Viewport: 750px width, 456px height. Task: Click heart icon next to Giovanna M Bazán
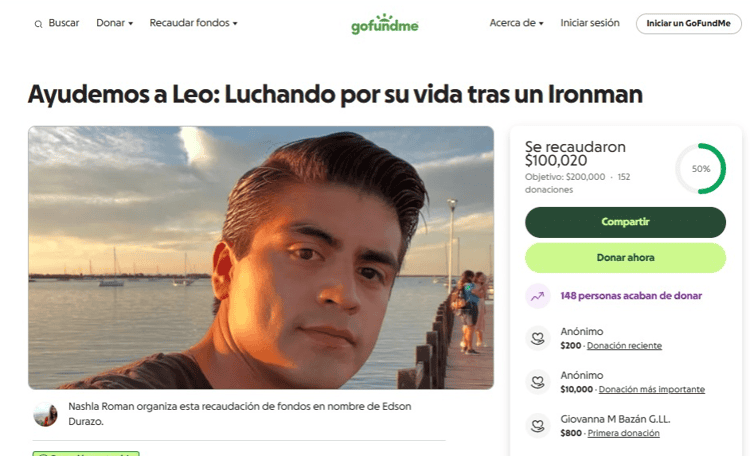(x=538, y=425)
